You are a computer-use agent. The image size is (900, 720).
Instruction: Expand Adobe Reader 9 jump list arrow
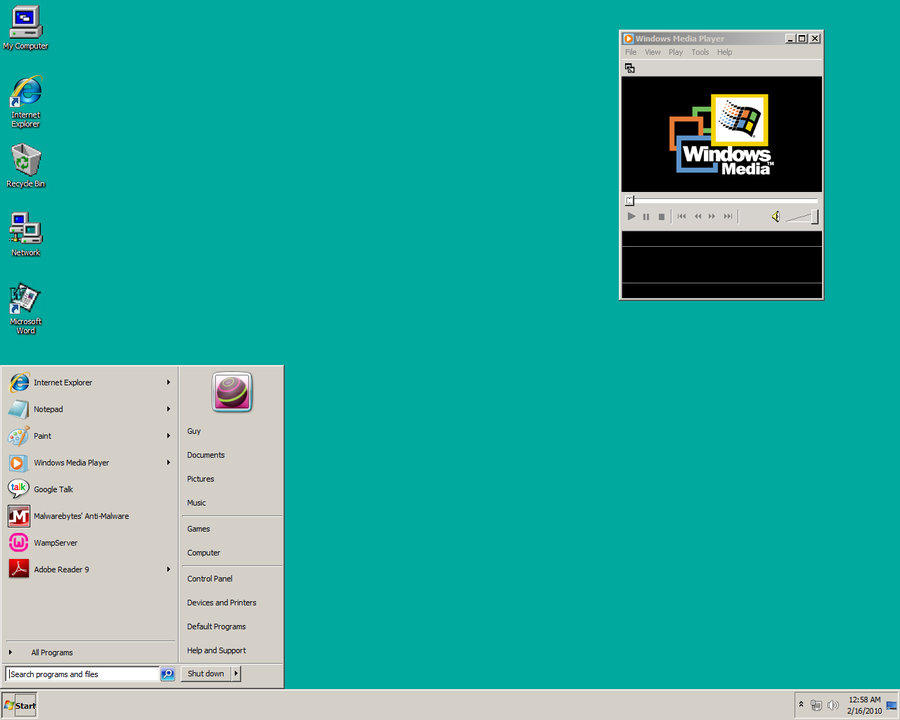168,570
